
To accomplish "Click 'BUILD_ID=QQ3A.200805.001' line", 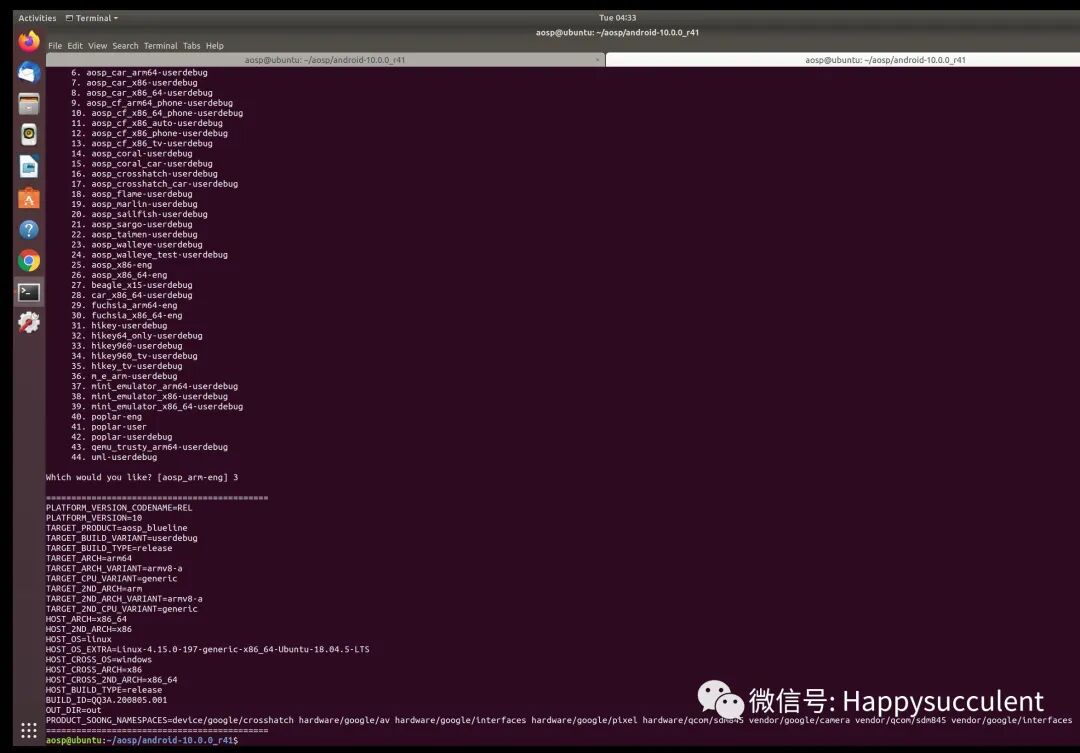I will click(x=107, y=700).
